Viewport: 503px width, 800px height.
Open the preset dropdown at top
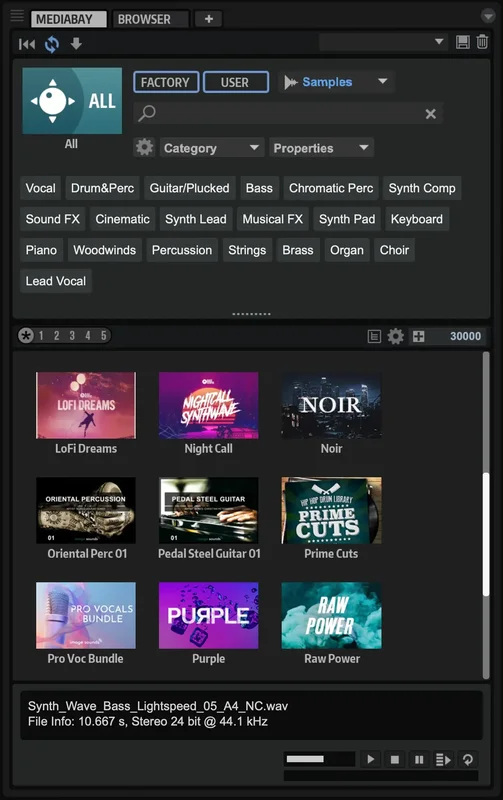(x=383, y=42)
